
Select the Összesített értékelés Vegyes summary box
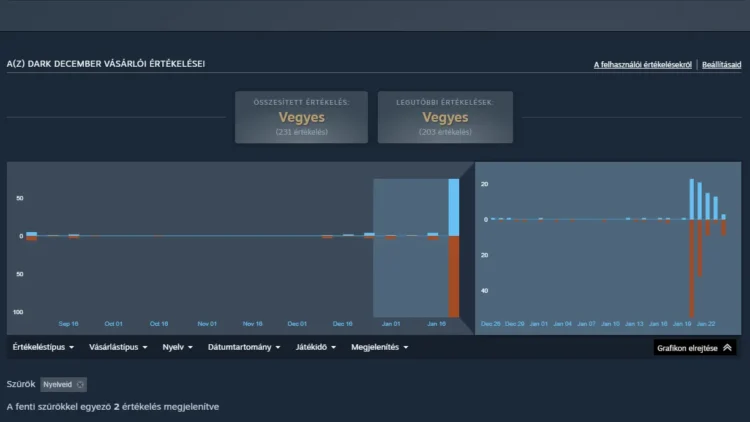coord(302,116)
